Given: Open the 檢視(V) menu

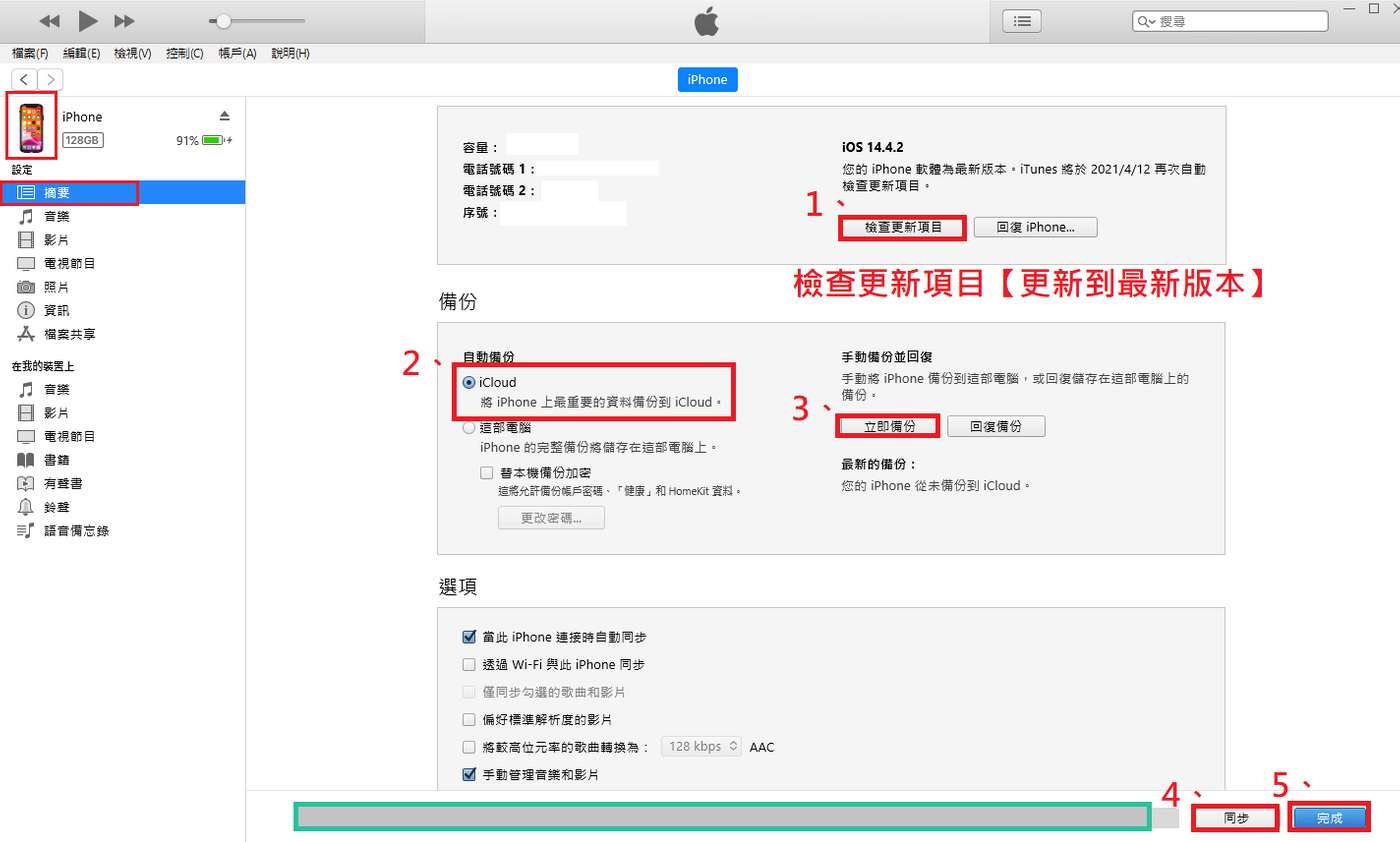Looking at the screenshot, I should (132, 53).
